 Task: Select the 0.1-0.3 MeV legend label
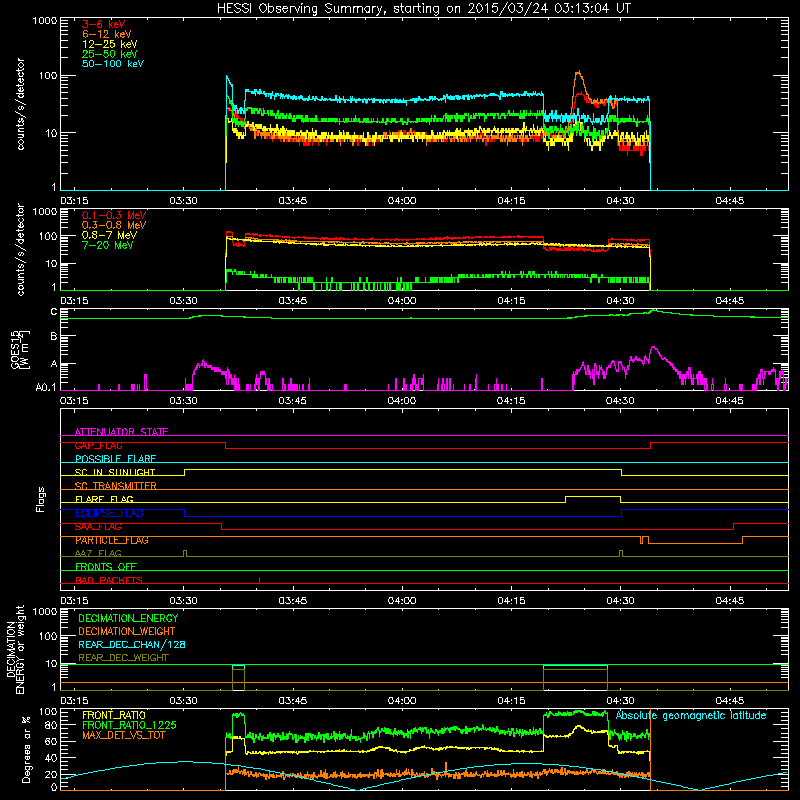click(114, 215)
